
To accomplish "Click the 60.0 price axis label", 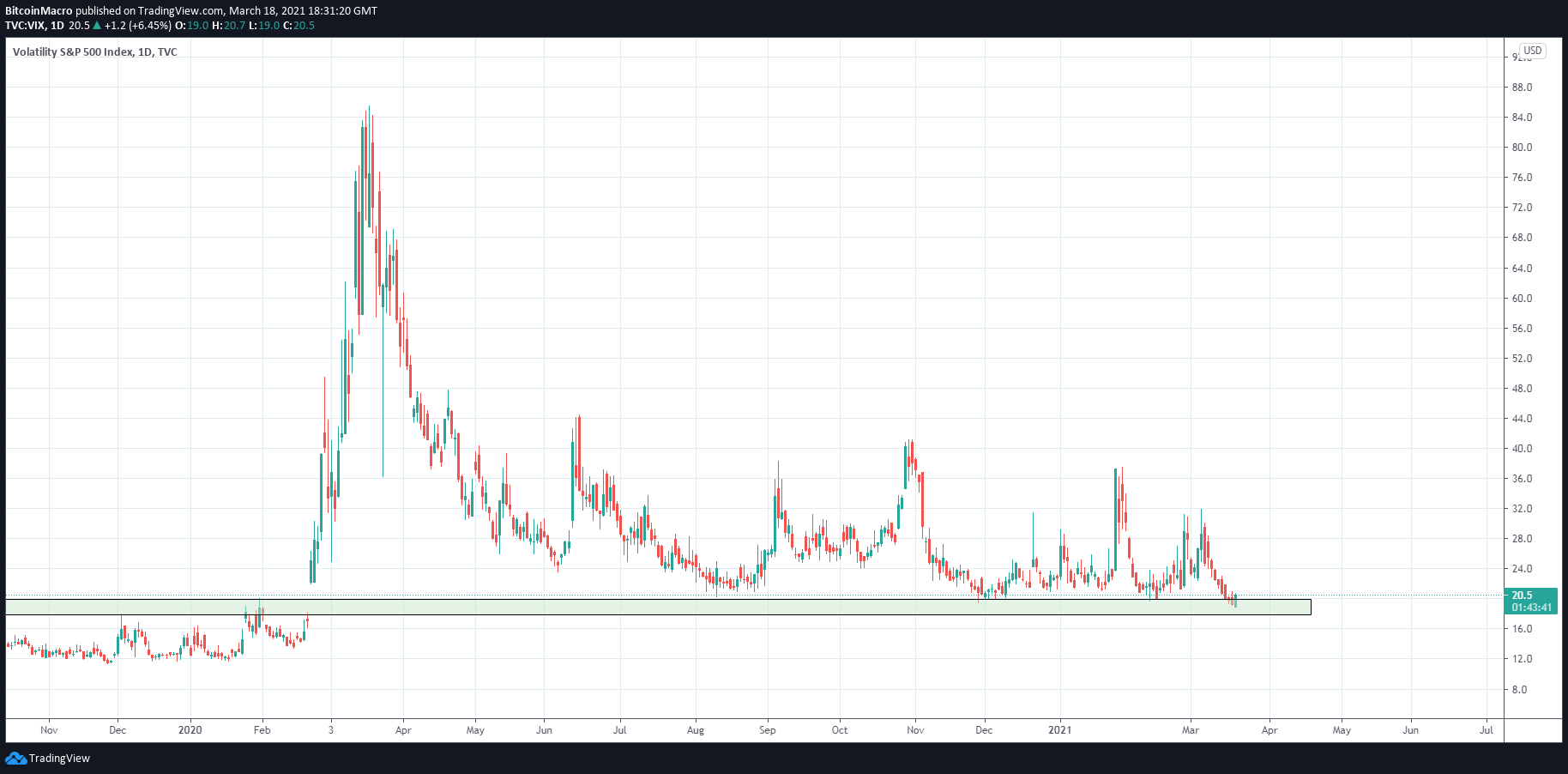I will click(1522, 299).
